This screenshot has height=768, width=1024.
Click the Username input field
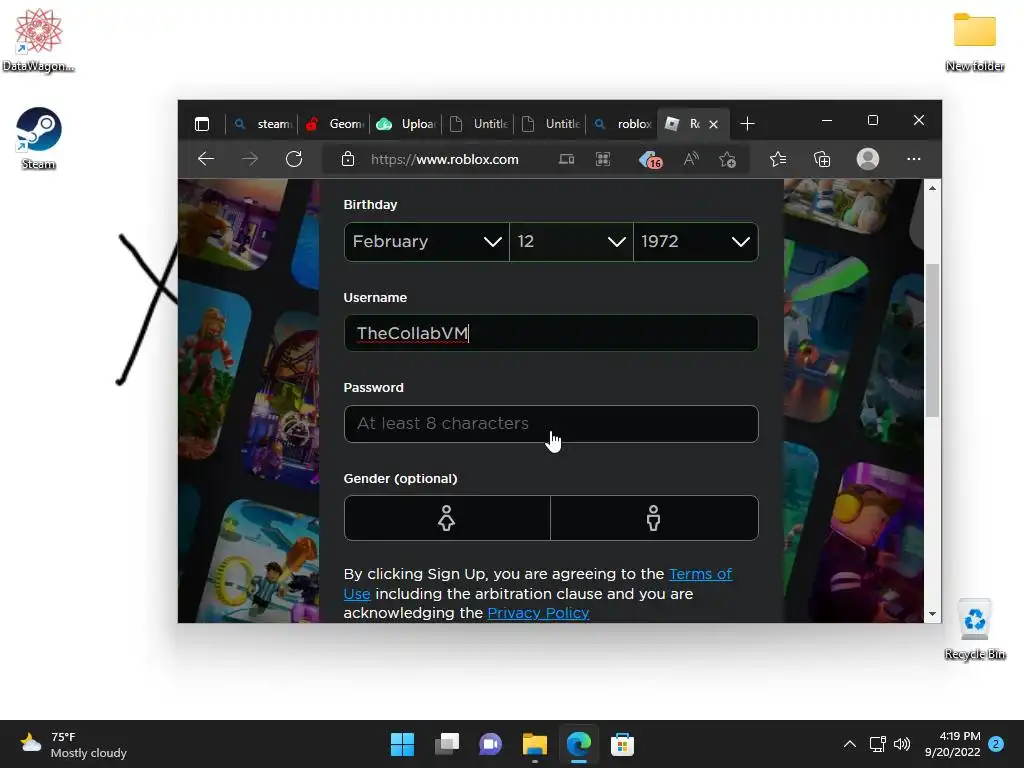[x=551, y=333]
